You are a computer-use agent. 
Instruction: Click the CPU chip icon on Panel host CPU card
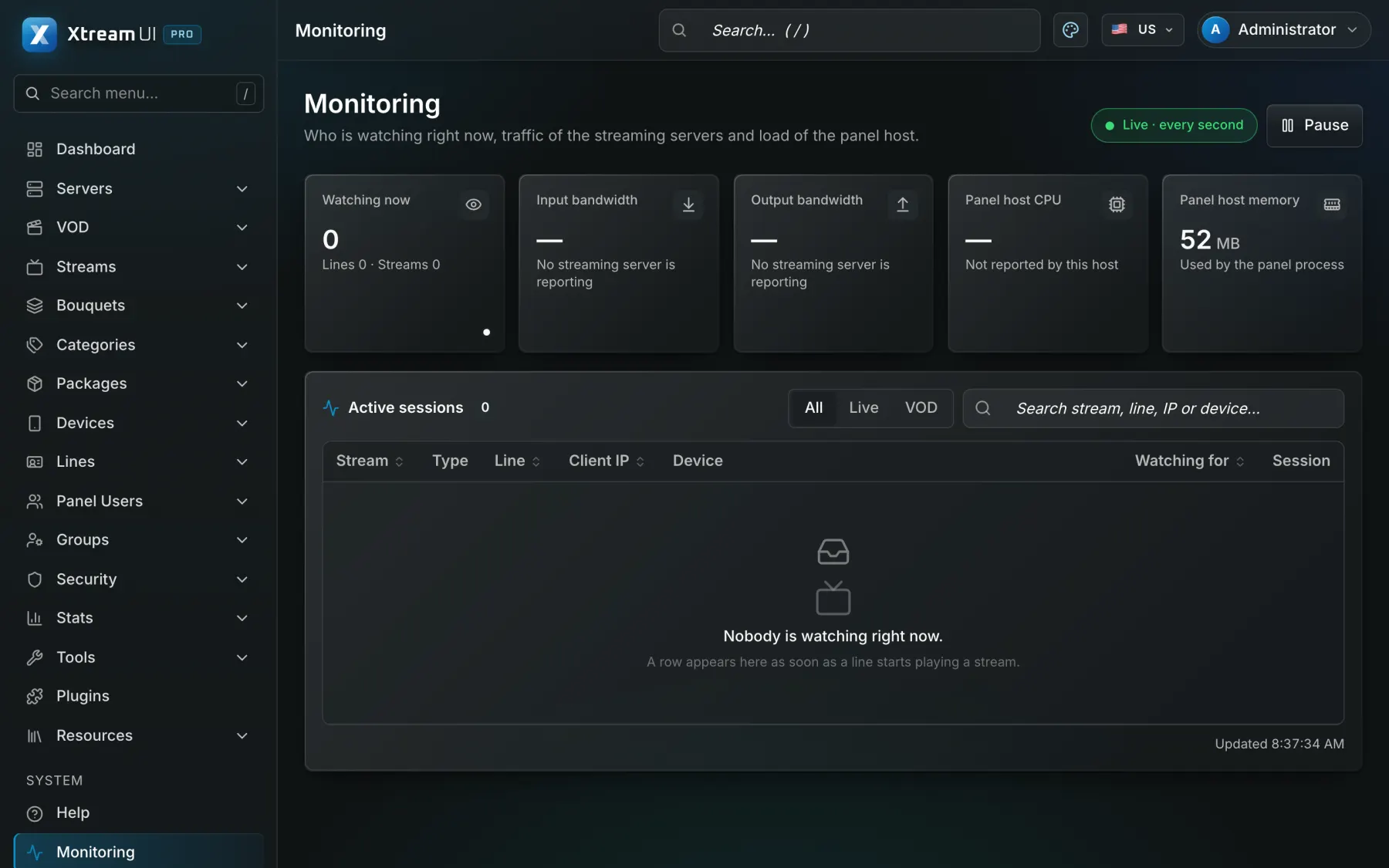1117,204
